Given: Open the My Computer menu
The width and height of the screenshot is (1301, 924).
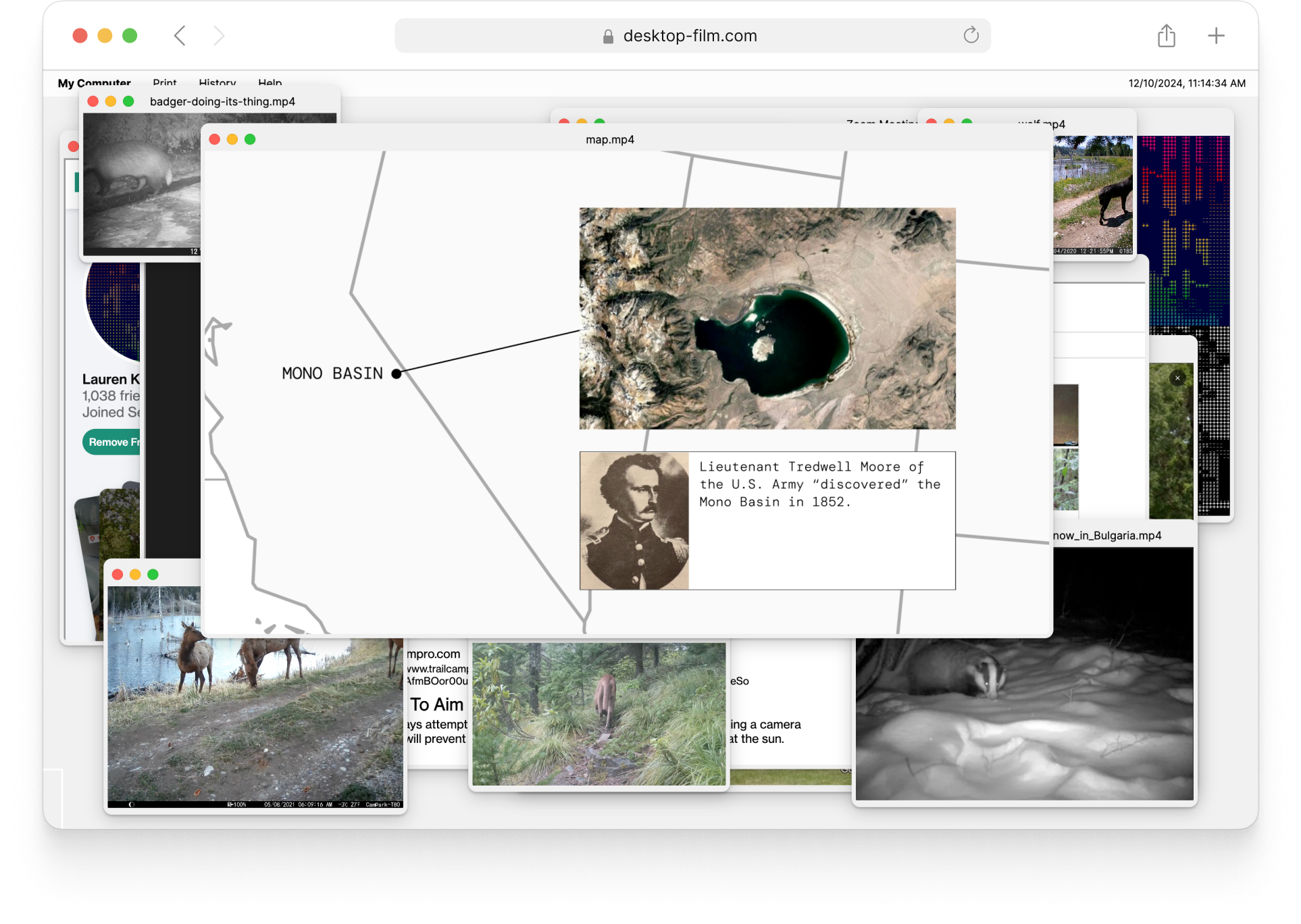Looking at the screenshot, I should [x=95, y=83].
